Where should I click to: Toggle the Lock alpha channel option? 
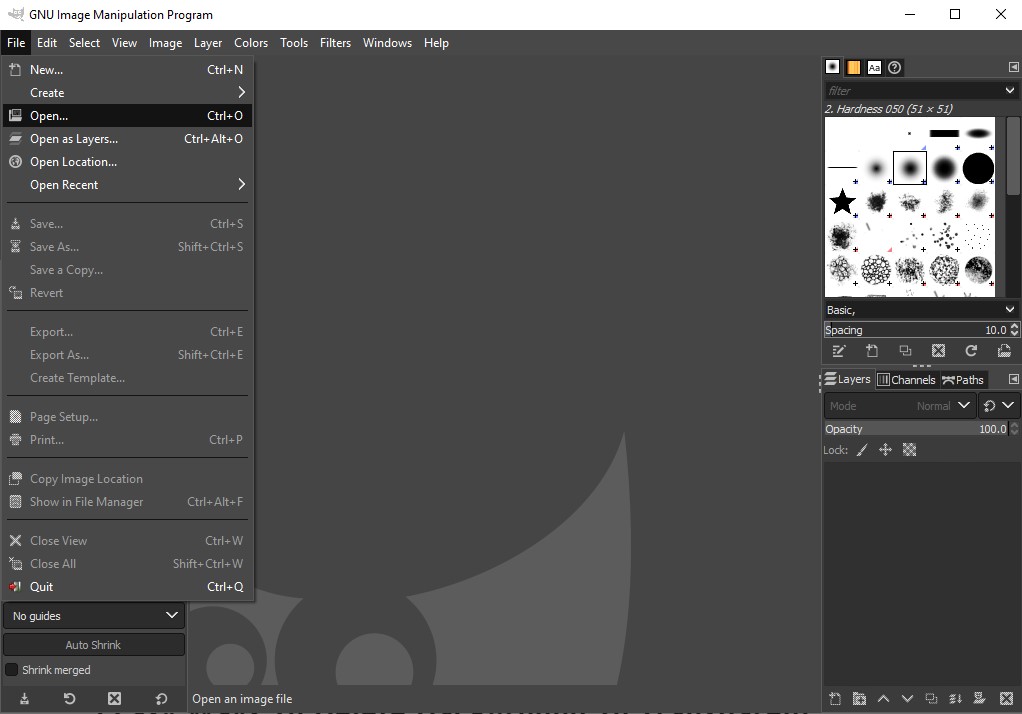coord(908,450)
